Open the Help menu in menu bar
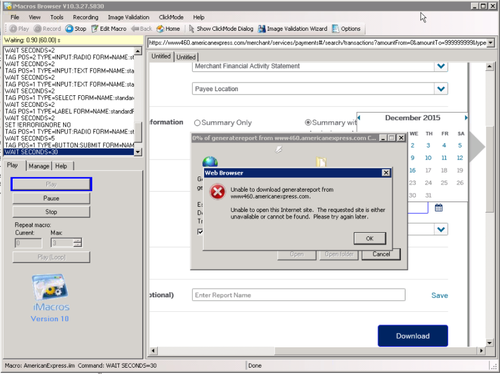Image resolution: width=500 pixels, height=374 pixels. 199,17
